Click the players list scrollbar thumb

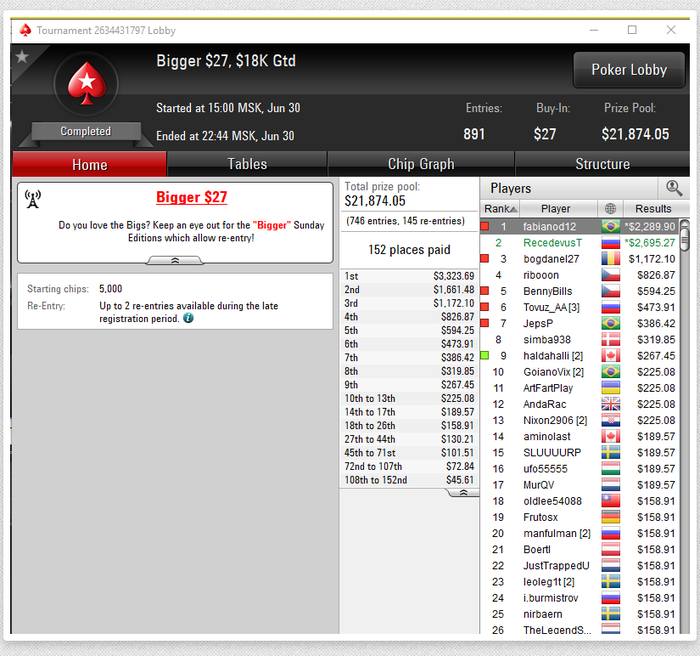(684, 237)
